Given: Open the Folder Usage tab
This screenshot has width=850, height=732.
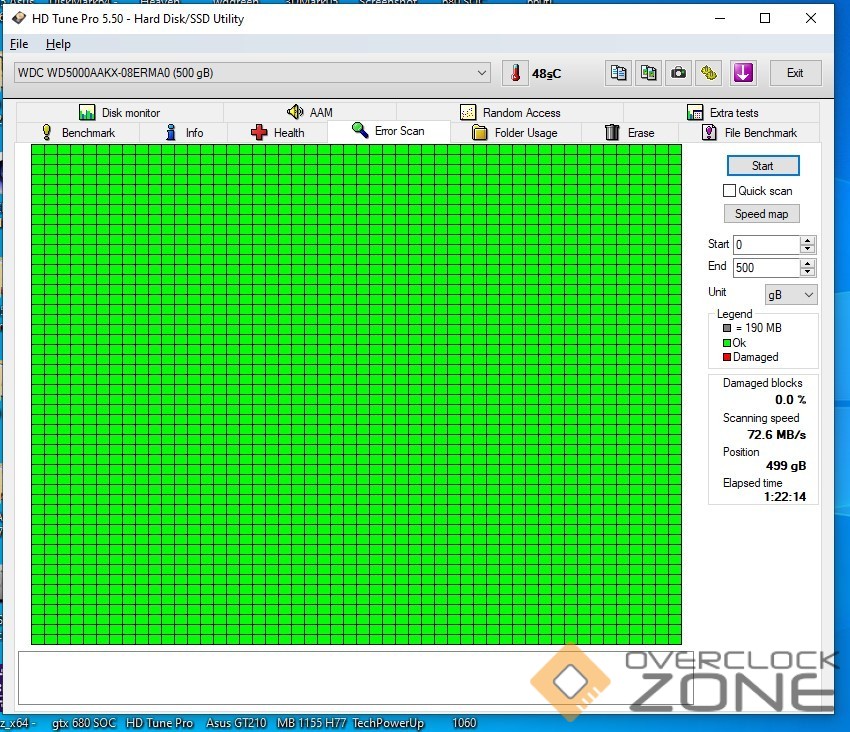Looking at the screenshot, I should pyautogui.click(x=515, y=132).
